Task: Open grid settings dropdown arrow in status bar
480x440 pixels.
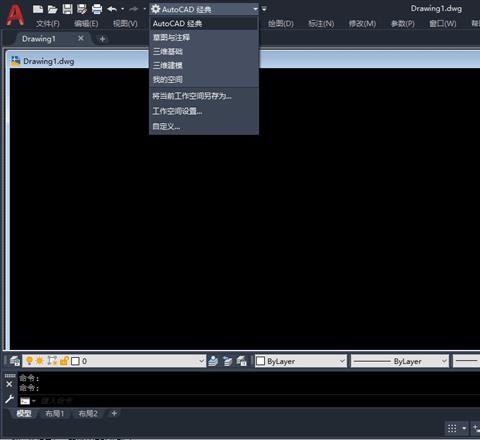Action: pyautogui.click(x=464, y=428)
